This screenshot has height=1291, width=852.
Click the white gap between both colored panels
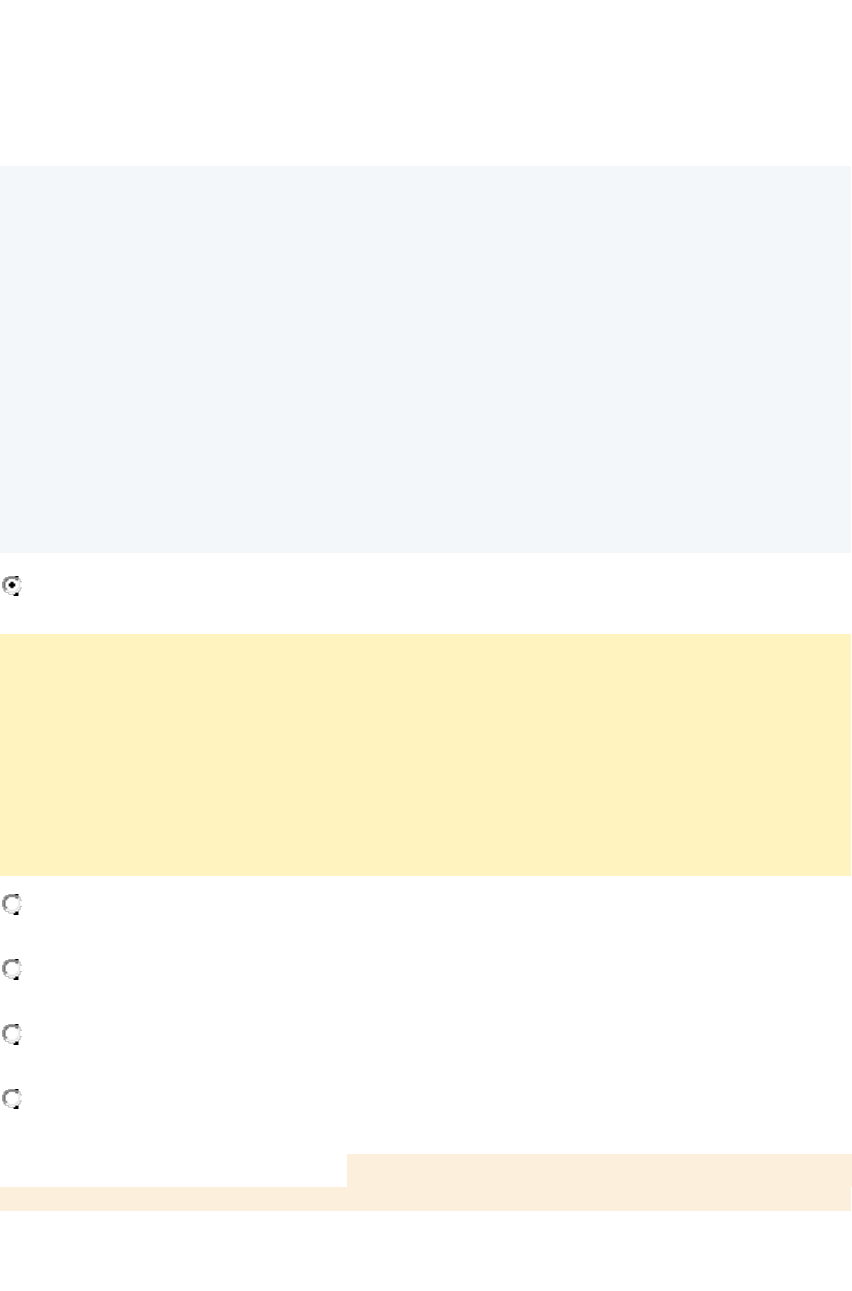[425, 610]
